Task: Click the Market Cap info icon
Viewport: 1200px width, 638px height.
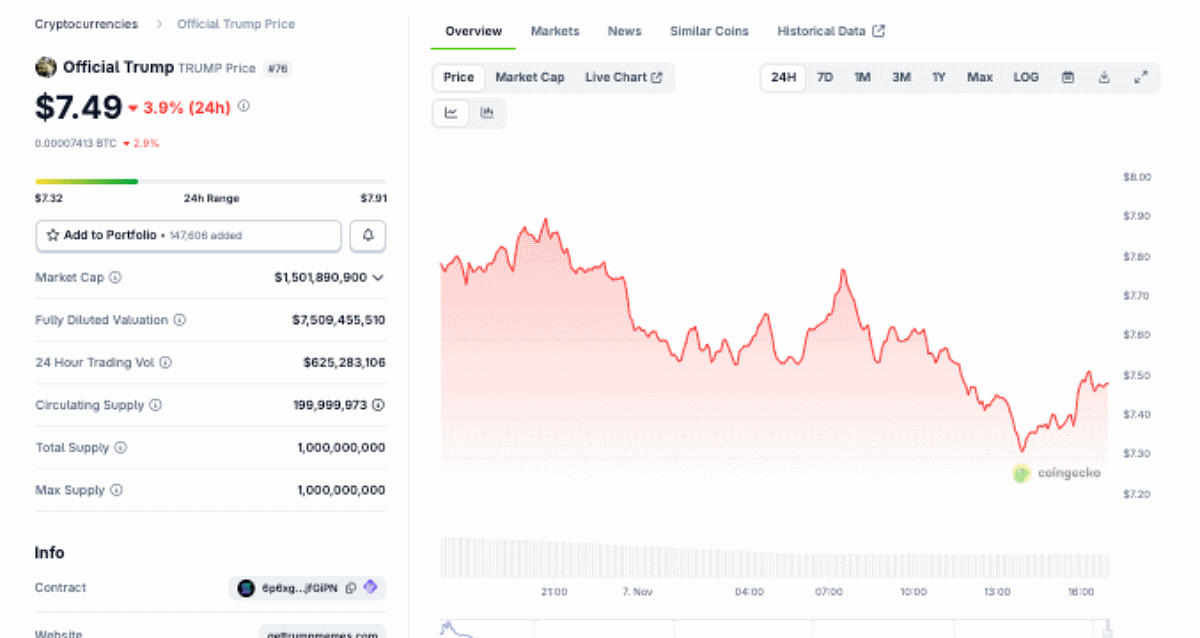Action: point(115,278)
